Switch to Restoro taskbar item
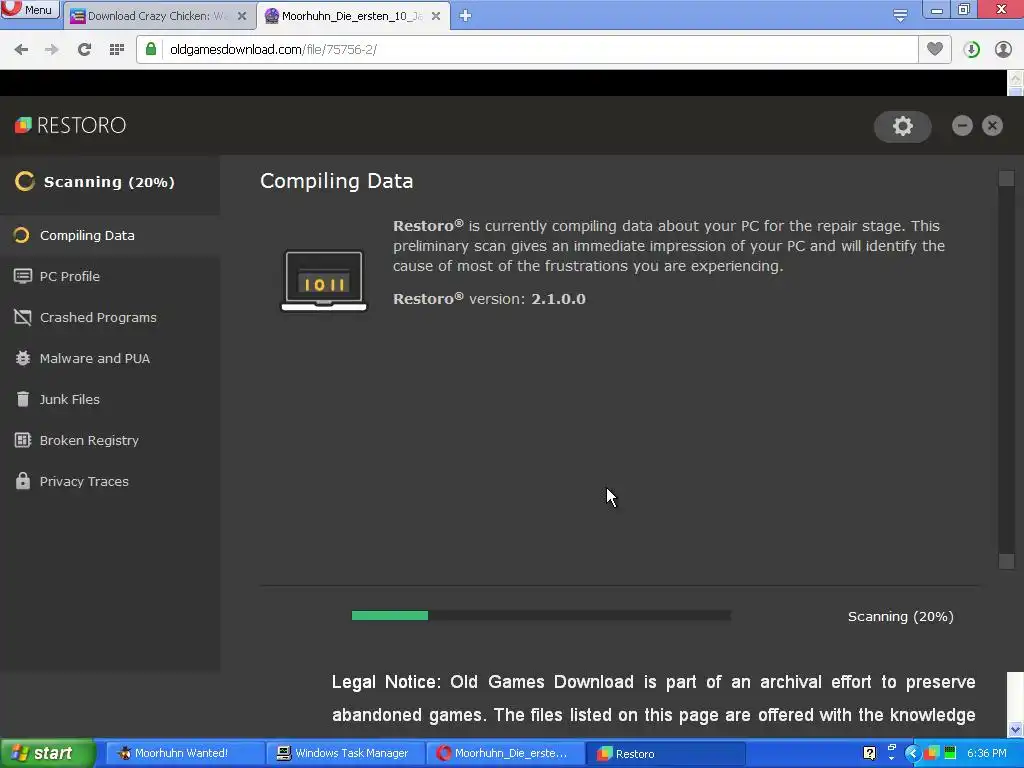This screenshot has width=1024, height=768. coord(666,754)
